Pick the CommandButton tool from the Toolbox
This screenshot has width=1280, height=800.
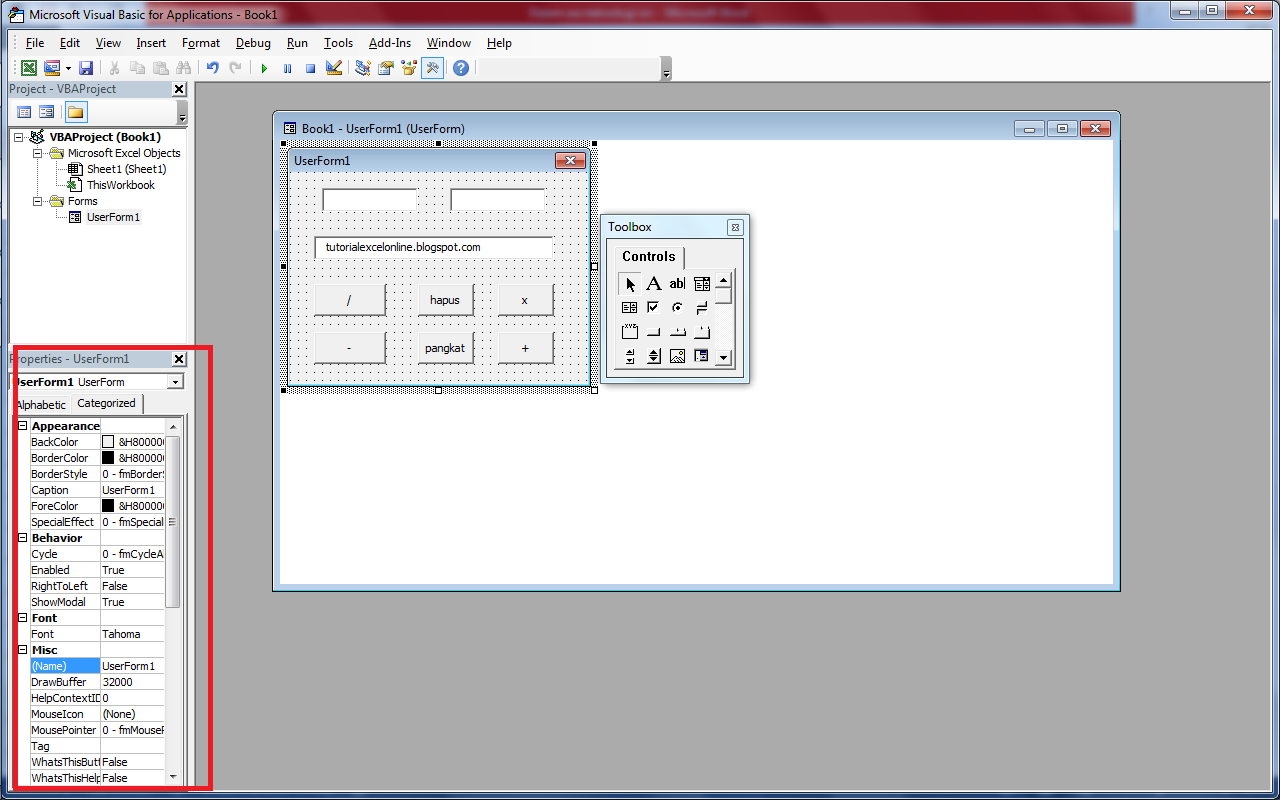click(x=653, y=331)
